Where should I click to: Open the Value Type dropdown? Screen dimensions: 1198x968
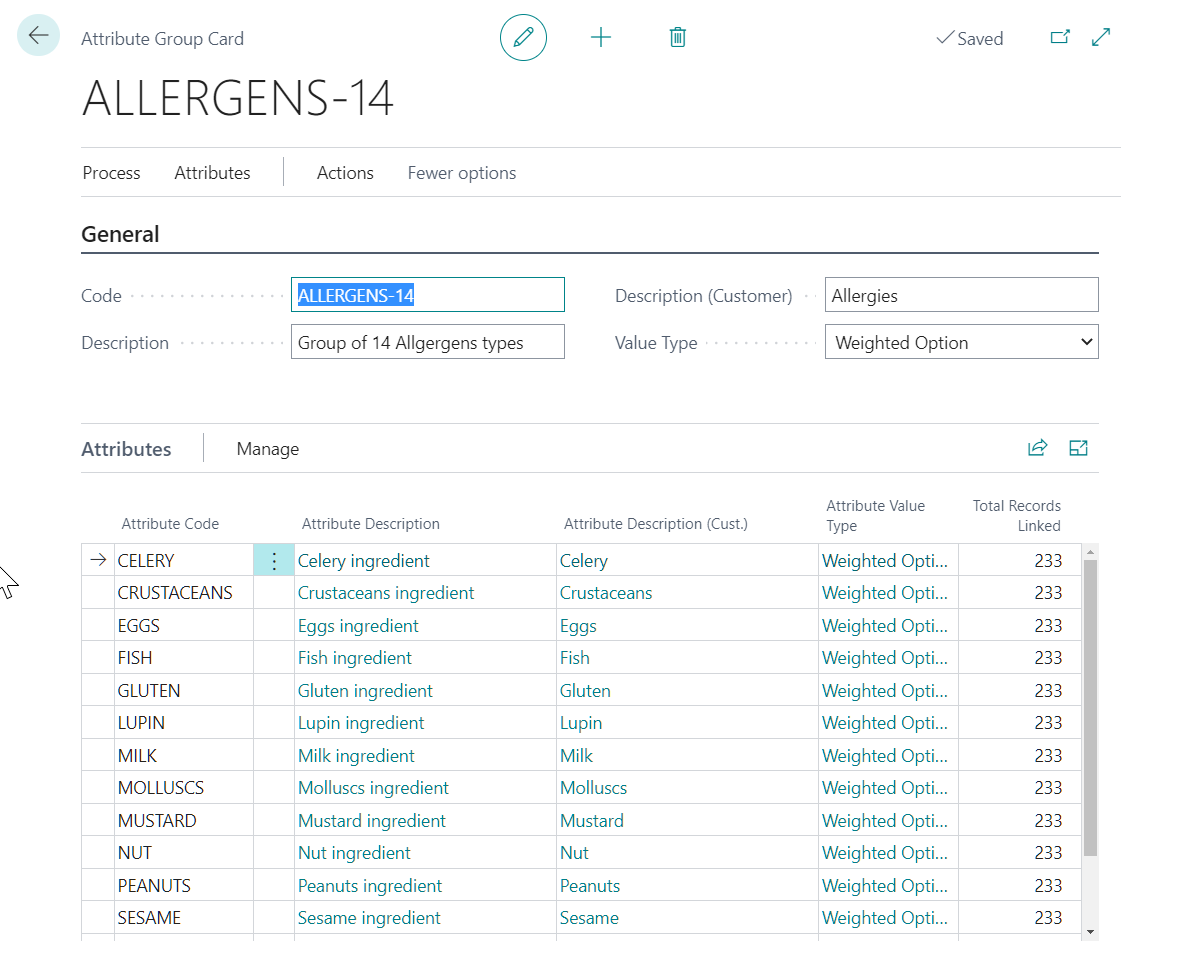962,342
